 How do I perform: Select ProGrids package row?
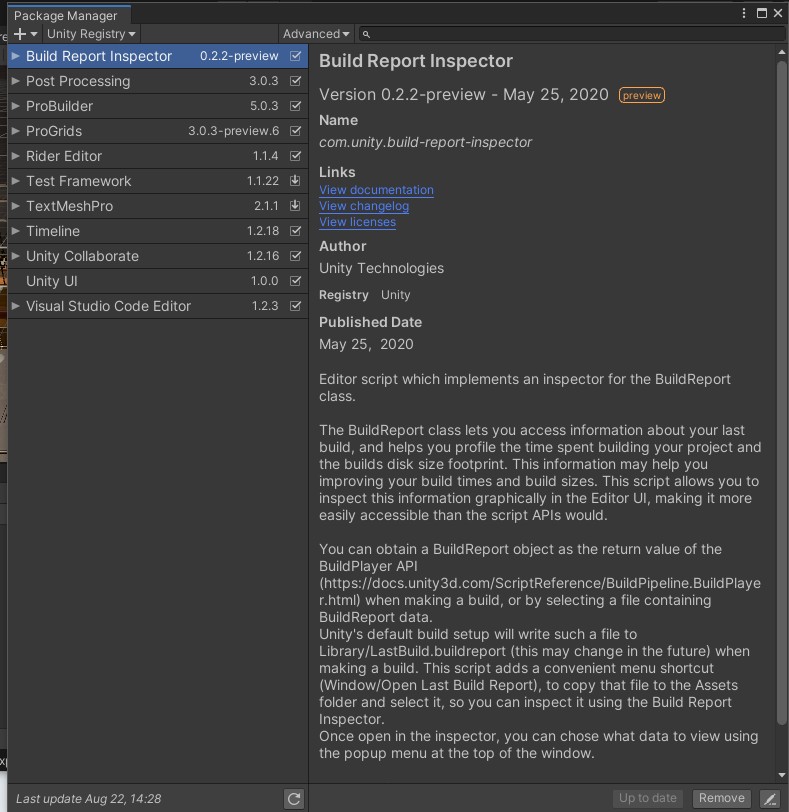pos(158,131)
